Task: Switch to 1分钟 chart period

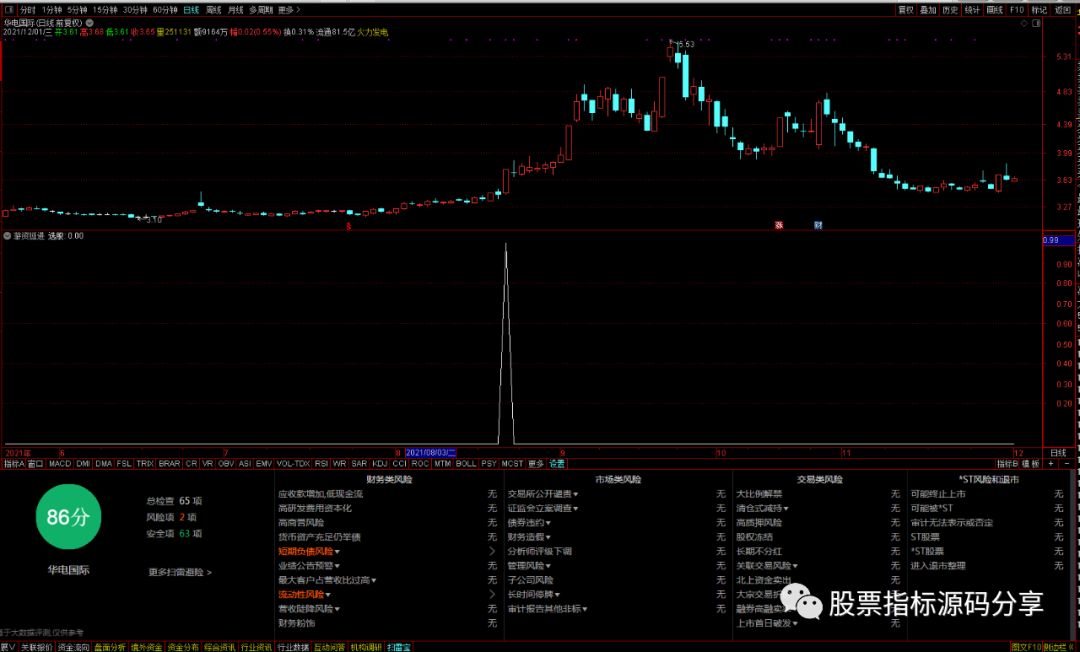Action: point(52,10)
